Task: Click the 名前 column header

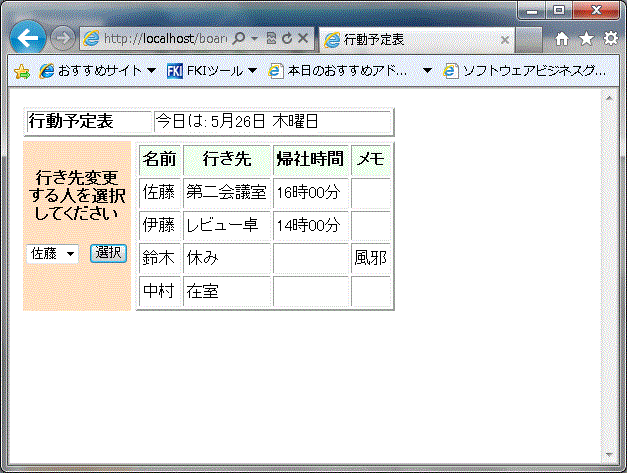Action: 160,159
